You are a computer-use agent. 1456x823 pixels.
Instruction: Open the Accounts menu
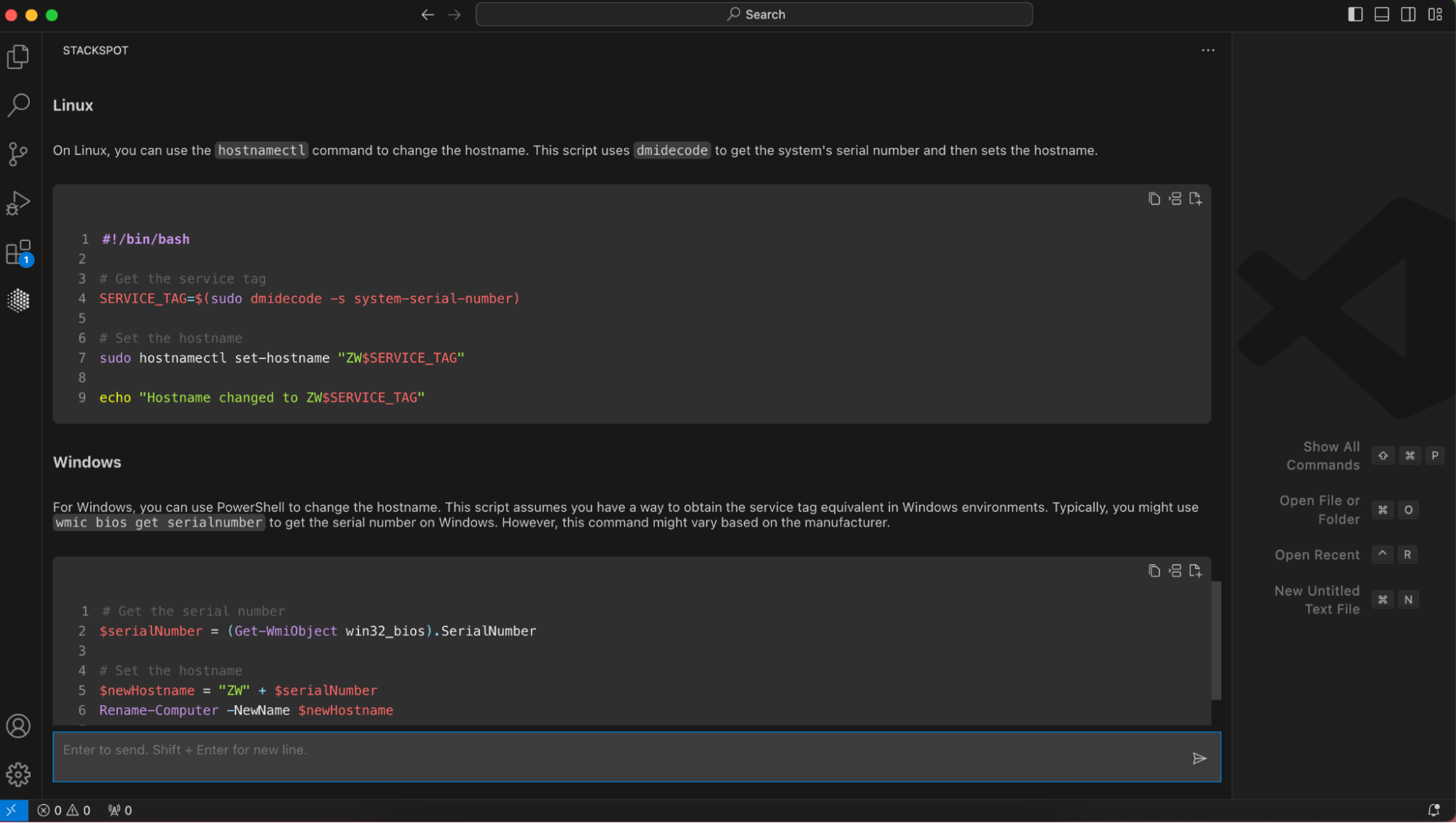tap(18, 726)
